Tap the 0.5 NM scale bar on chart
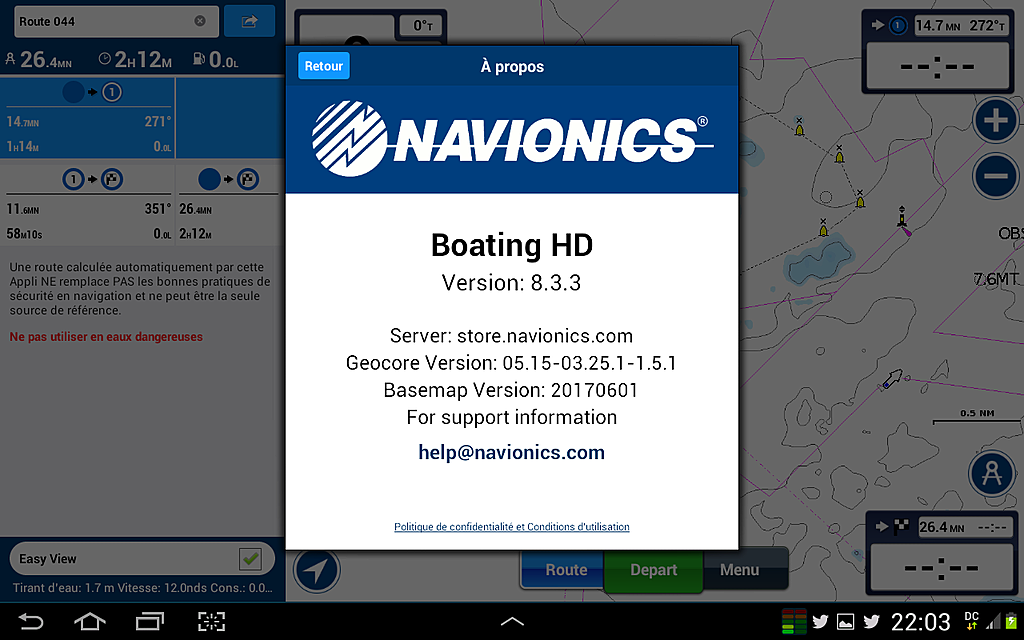 (x=976, y=418)
